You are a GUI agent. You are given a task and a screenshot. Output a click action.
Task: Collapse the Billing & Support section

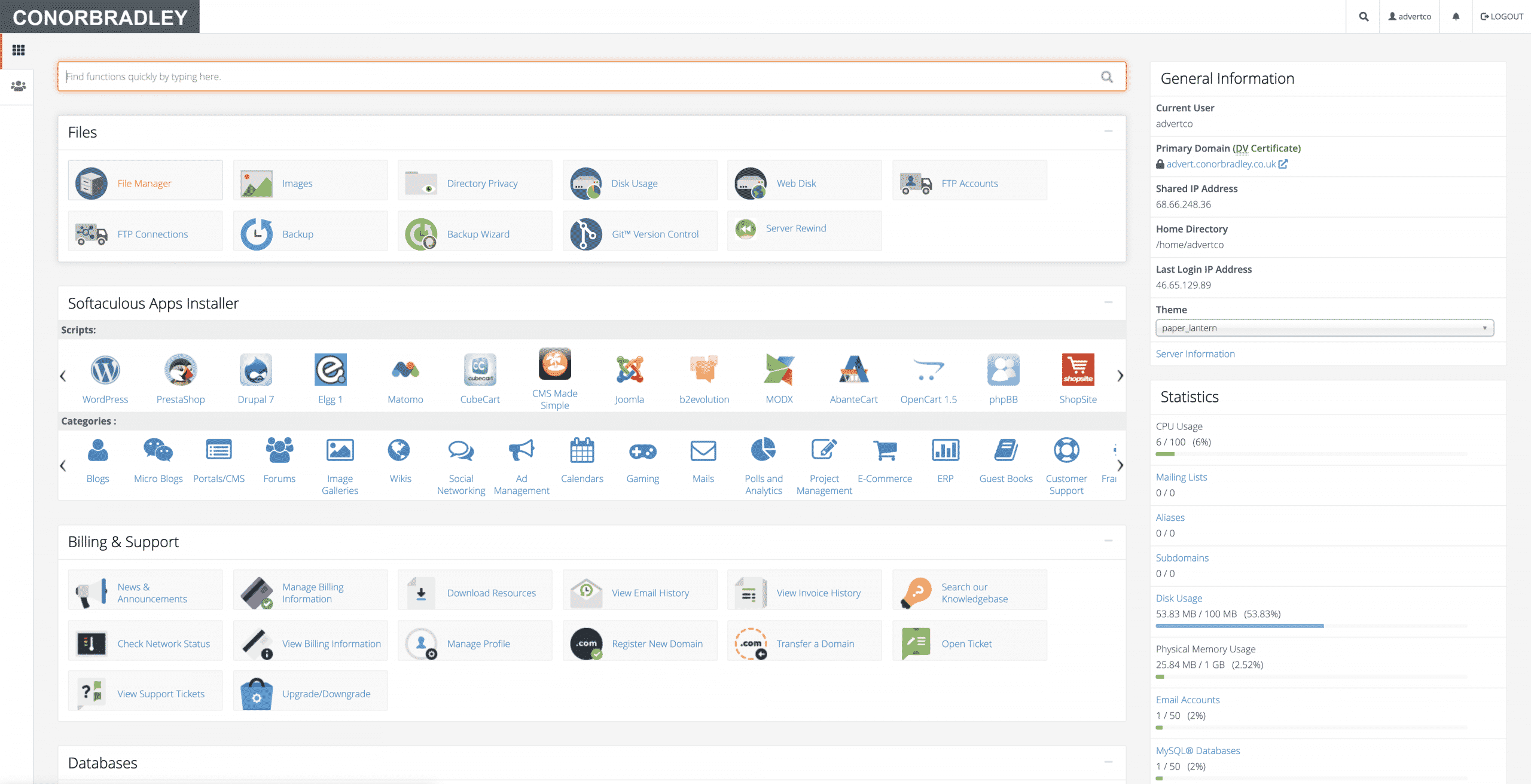click(x=1108, y=541)
